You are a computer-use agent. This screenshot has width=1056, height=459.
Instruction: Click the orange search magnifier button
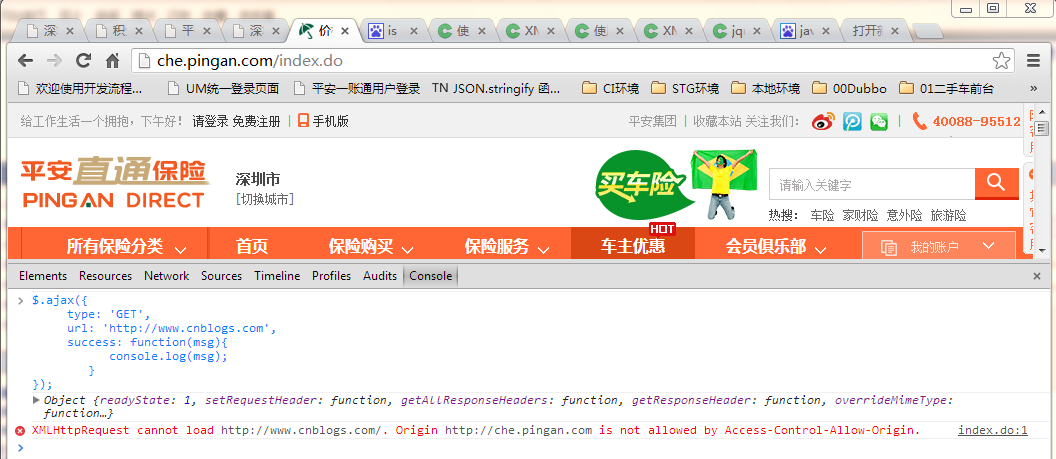996,183
